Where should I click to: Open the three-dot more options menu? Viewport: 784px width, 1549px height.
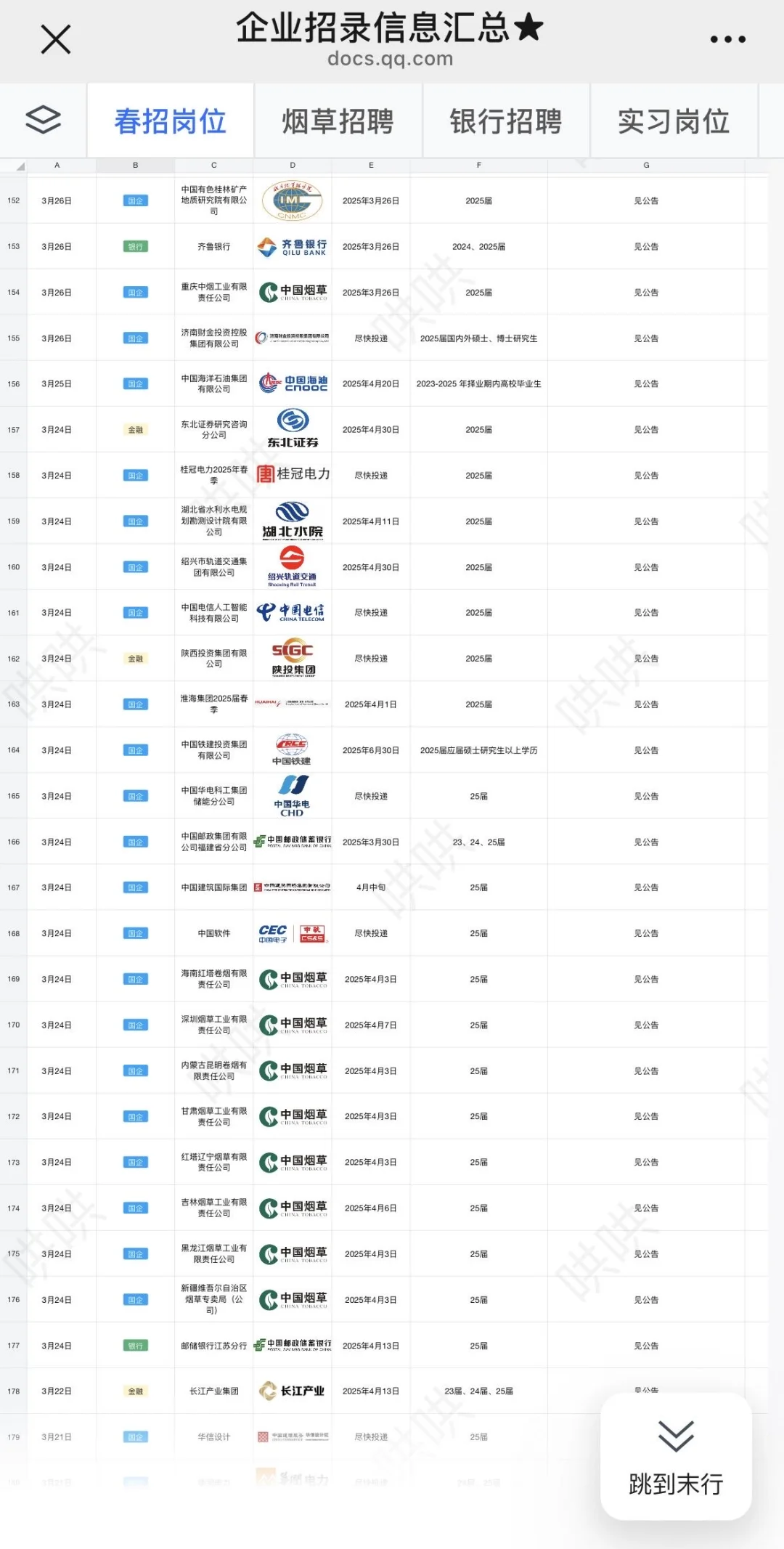727,39
